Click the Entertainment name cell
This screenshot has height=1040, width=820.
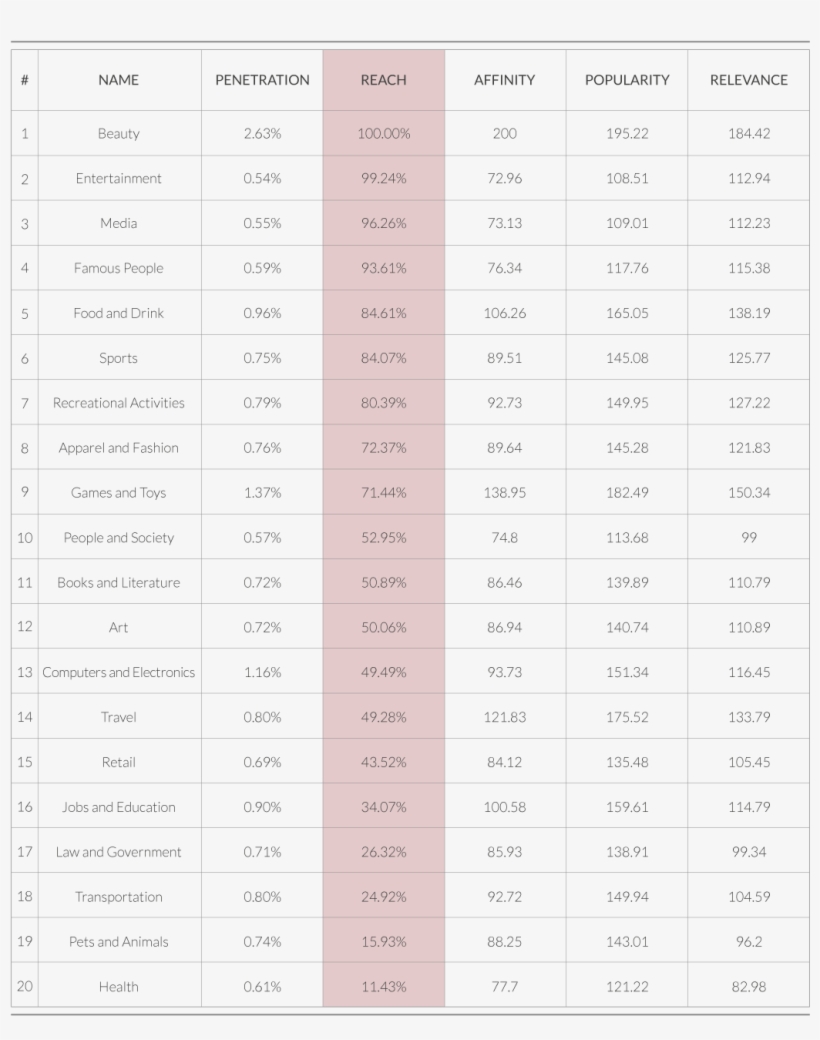click(x=118, y=179)
